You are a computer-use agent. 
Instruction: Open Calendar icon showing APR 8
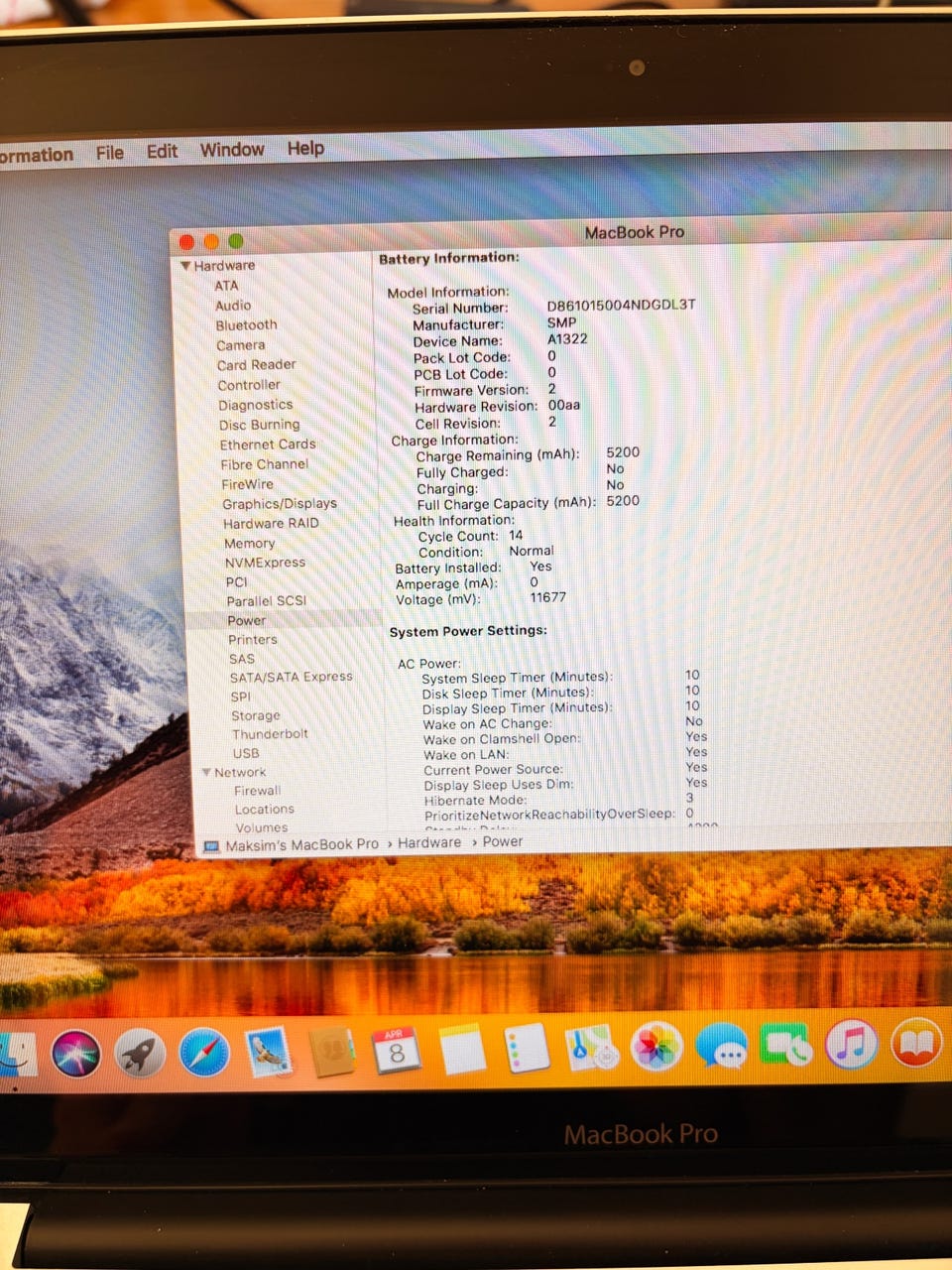click(397, 1051)
